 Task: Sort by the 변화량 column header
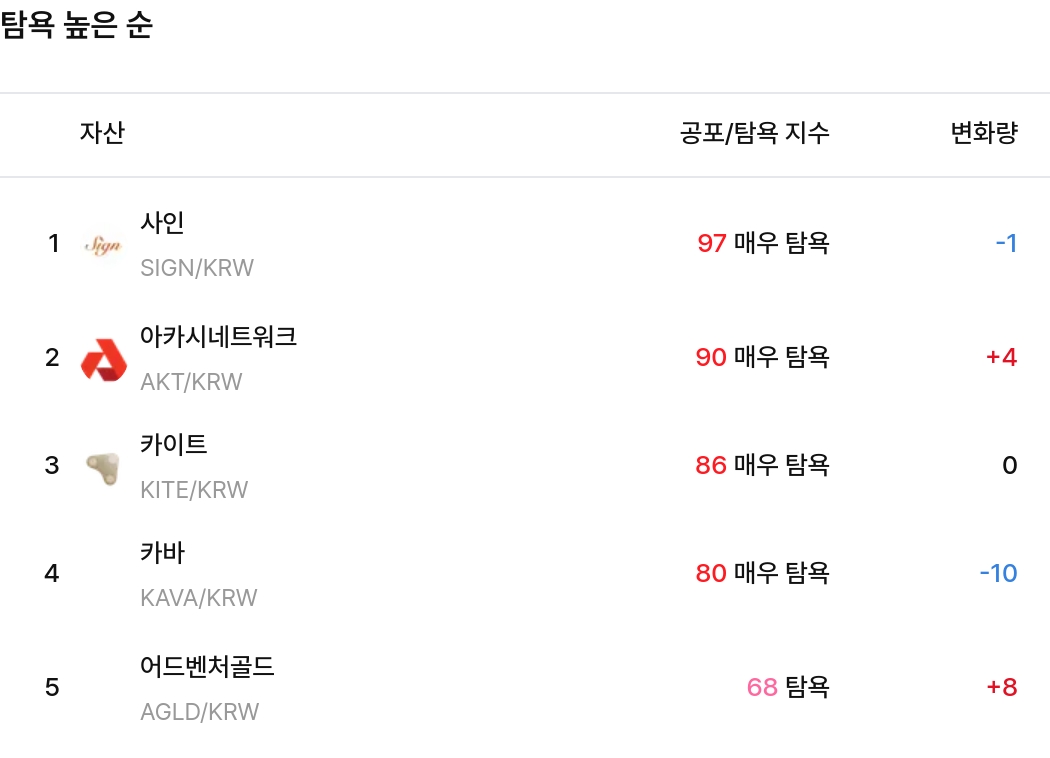(x=983, y=133)
